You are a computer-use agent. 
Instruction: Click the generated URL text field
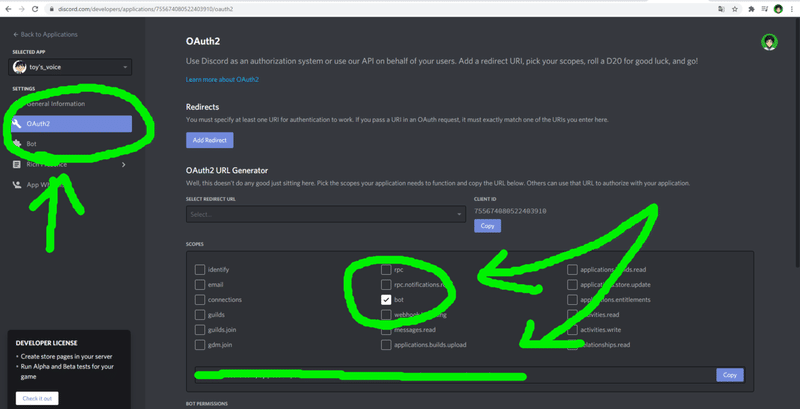click(x=455, y=375)
